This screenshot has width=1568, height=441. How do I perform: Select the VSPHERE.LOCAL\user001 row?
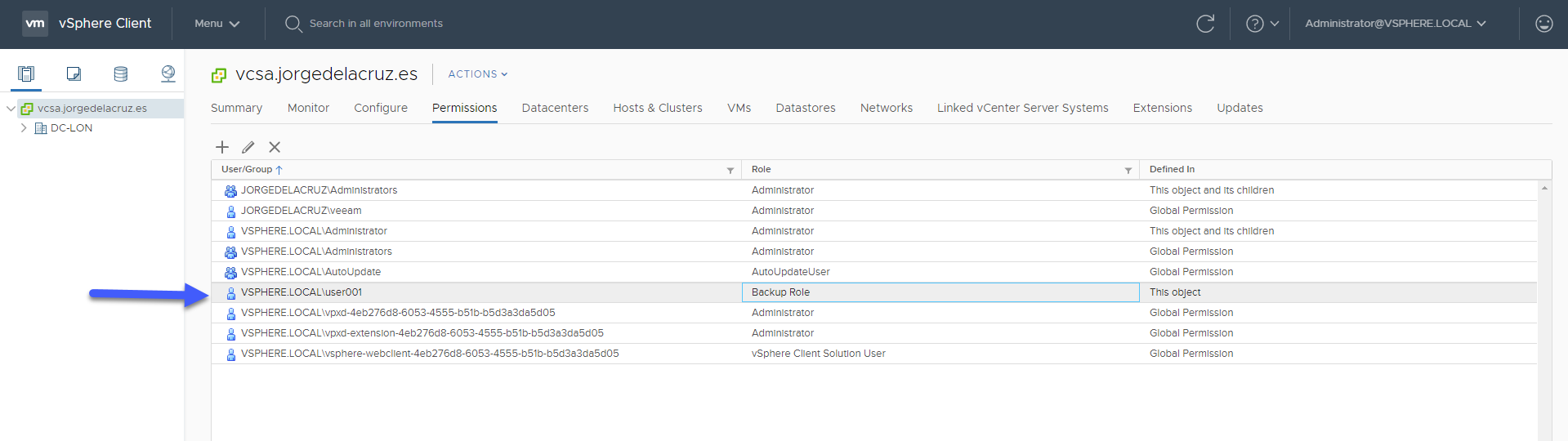click(873, 292)
